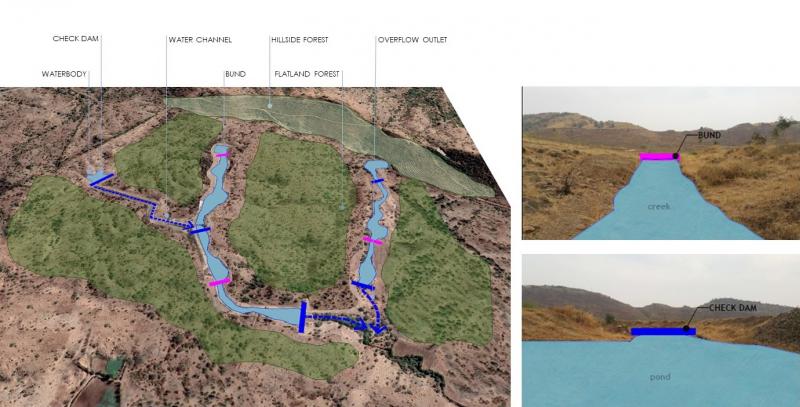Click the rounded pond at right creek's top

point(376,166)
